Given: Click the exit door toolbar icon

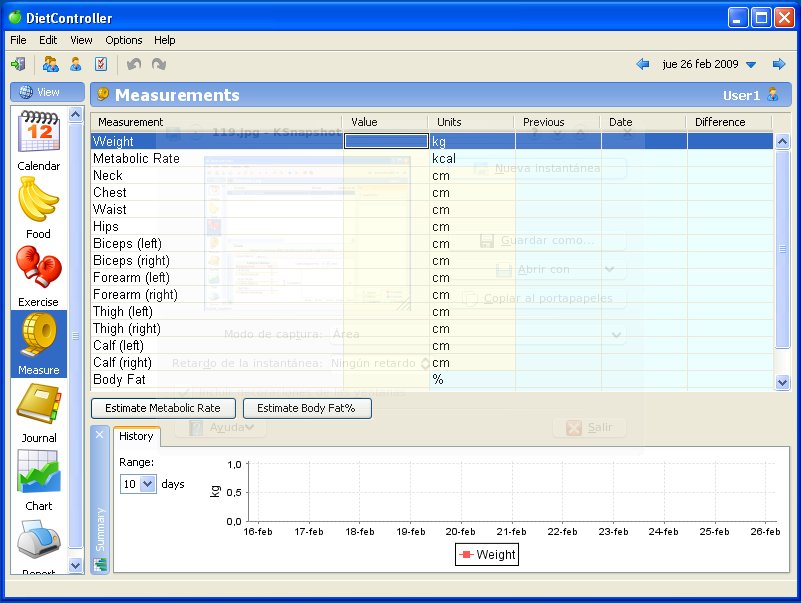Looking at the screenshot, I should [18, 64].
